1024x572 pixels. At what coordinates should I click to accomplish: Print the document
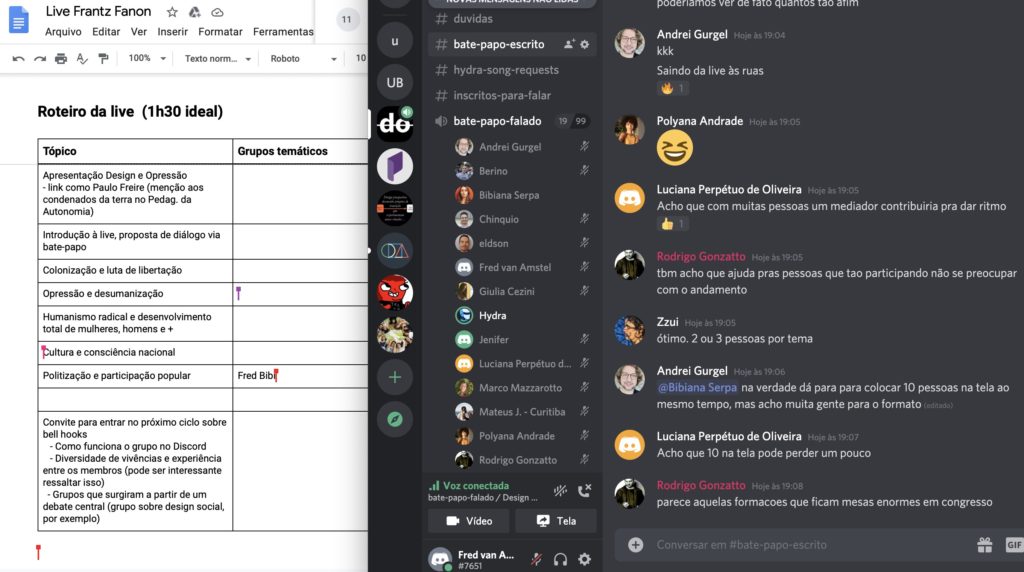61,59
